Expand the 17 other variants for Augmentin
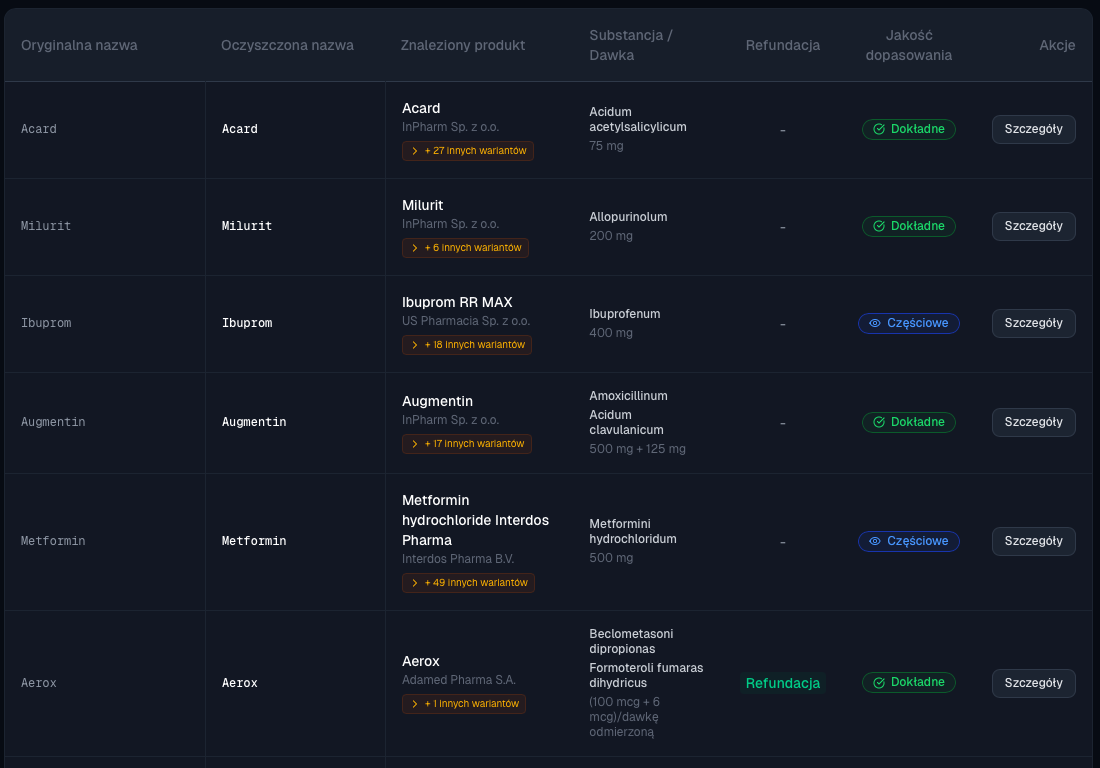Screen dimensions: 1100x768 coord(467,443)
